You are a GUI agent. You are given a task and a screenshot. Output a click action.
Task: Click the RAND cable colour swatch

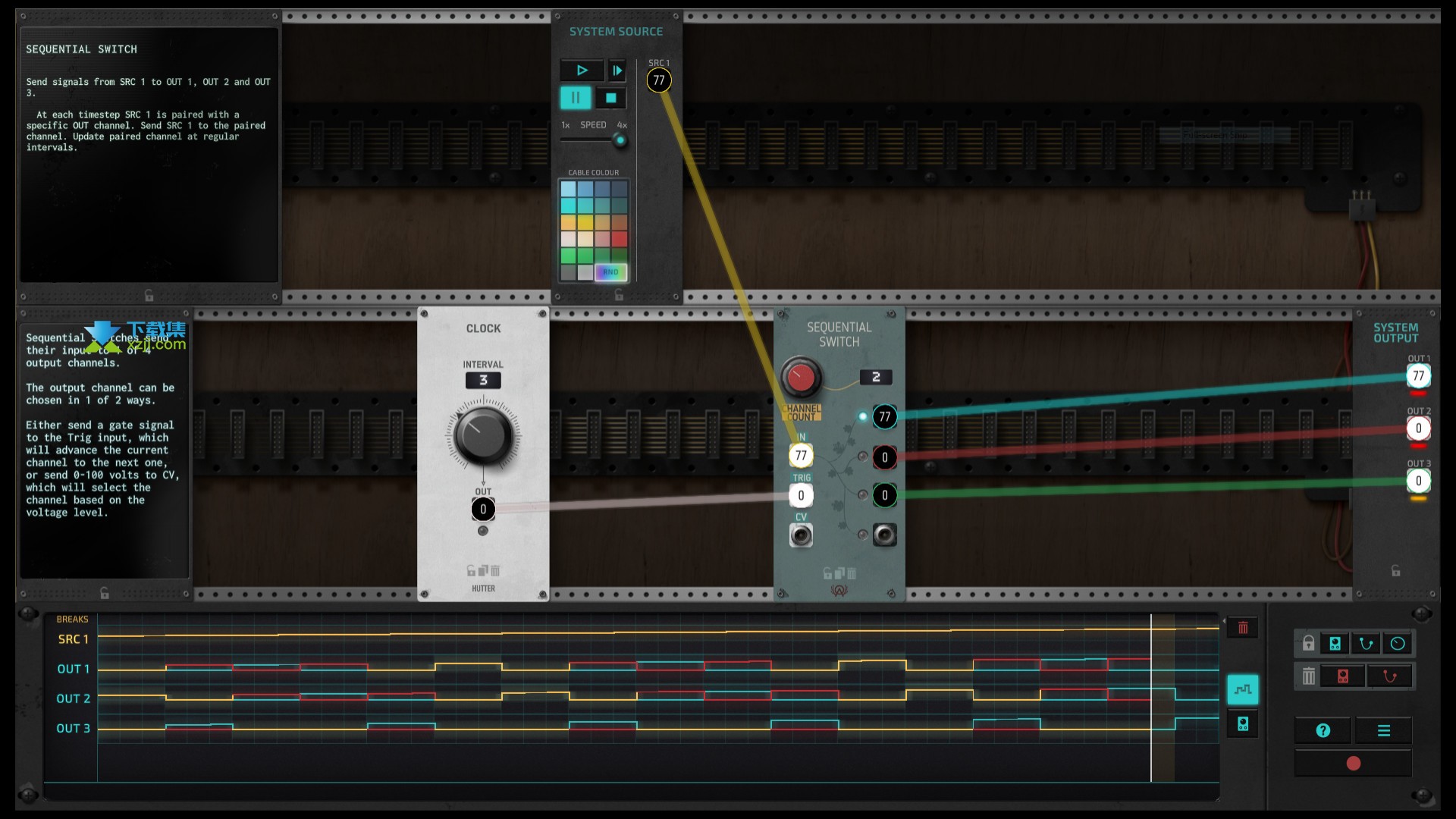tap(610, 272)
